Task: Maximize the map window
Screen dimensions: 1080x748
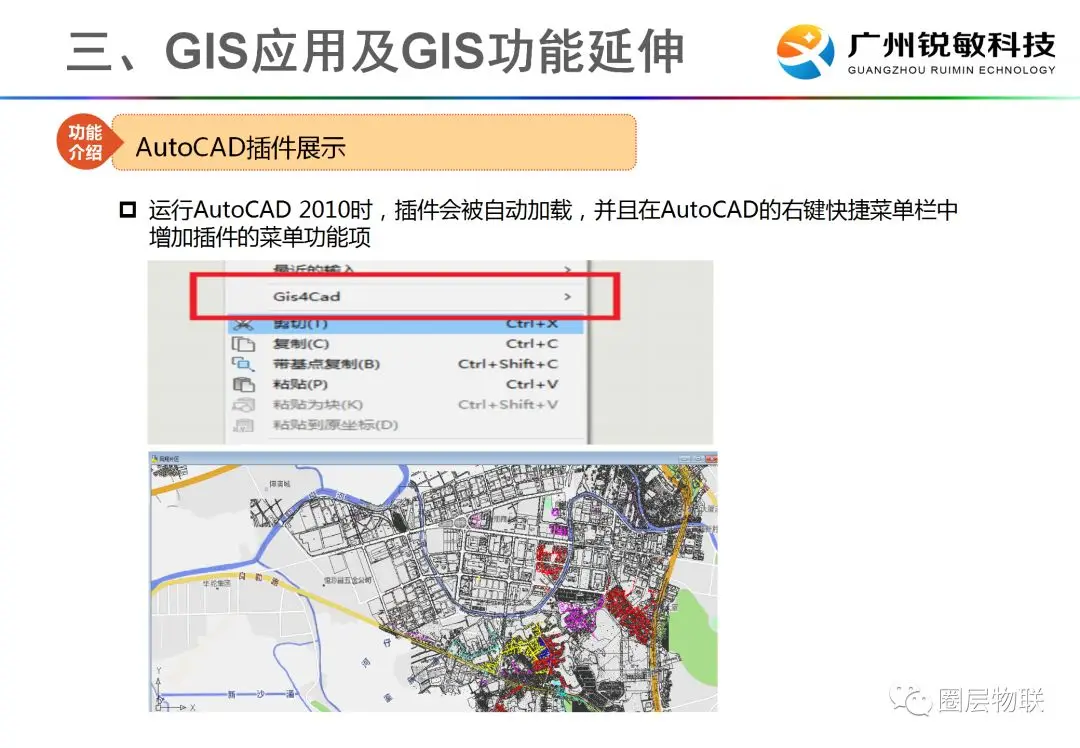Action: click(696, 458)
